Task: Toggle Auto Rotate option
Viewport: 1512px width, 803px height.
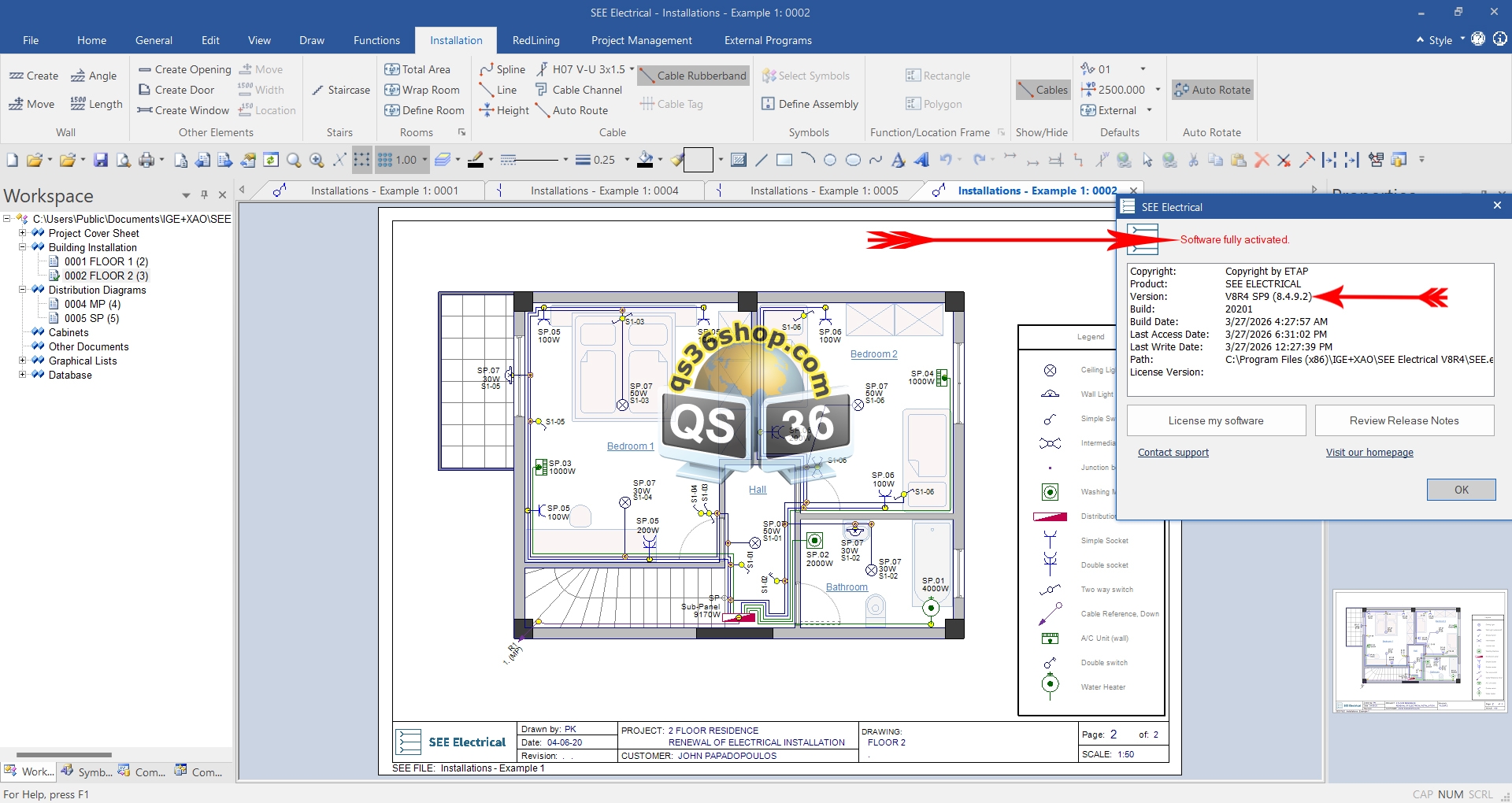Action: pyautogui.click(x=1212, y=91)
